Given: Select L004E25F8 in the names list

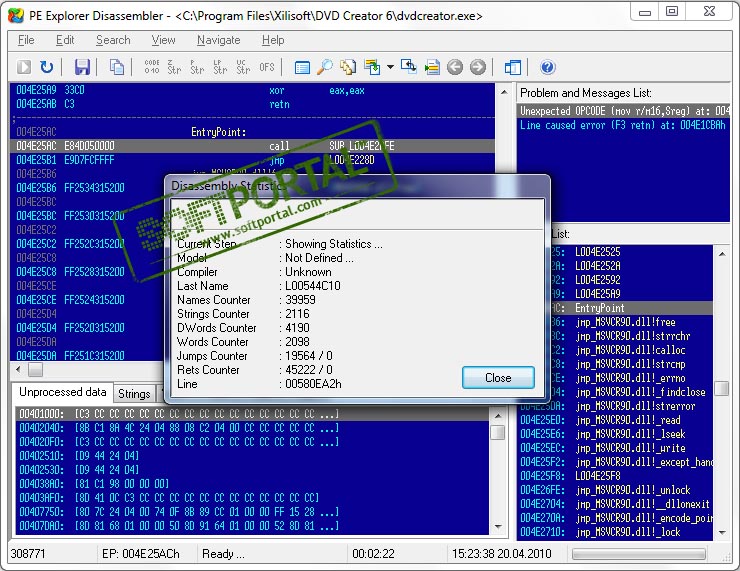Looking at the screenshot, I should point(616,476).
